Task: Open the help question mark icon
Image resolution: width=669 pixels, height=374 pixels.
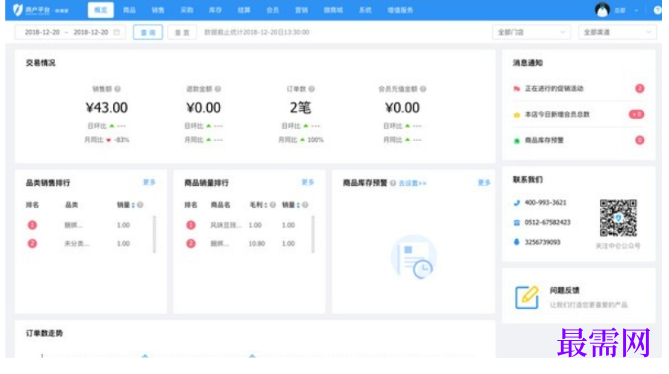Action: (x=657, y=10)
